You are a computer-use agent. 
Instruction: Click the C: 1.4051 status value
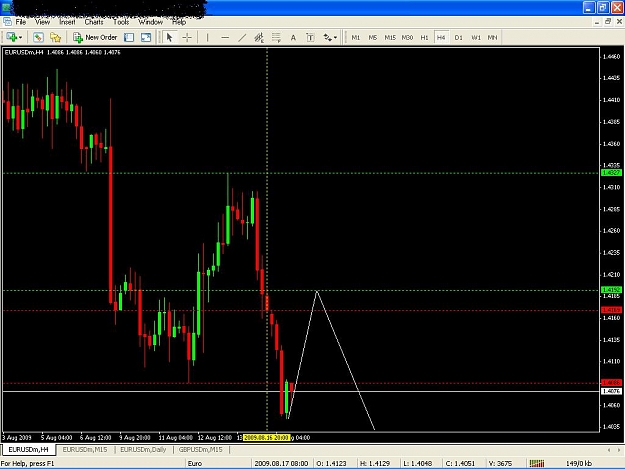pyautogui.click(x=460, y=463)
